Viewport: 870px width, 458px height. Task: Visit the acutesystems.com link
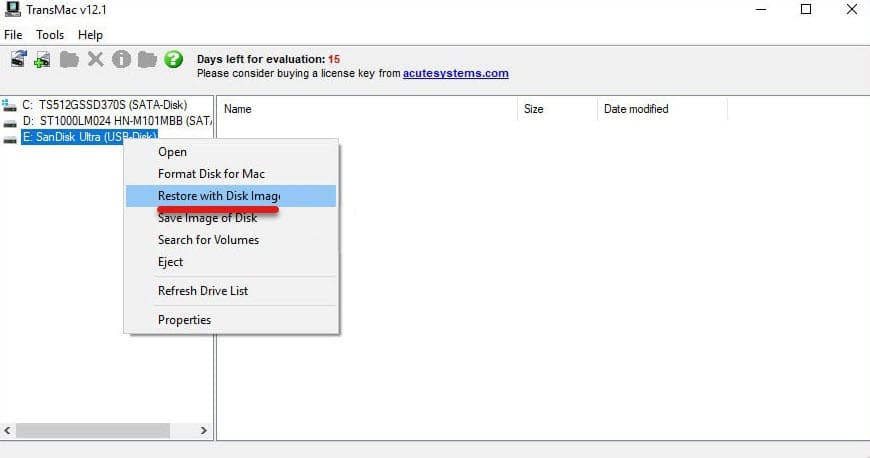pos(456,73)
